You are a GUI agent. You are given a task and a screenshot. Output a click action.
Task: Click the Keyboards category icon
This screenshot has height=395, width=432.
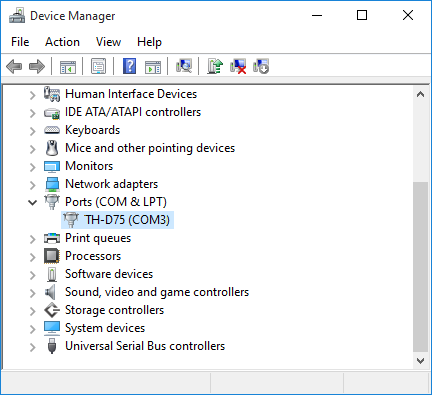52,130
